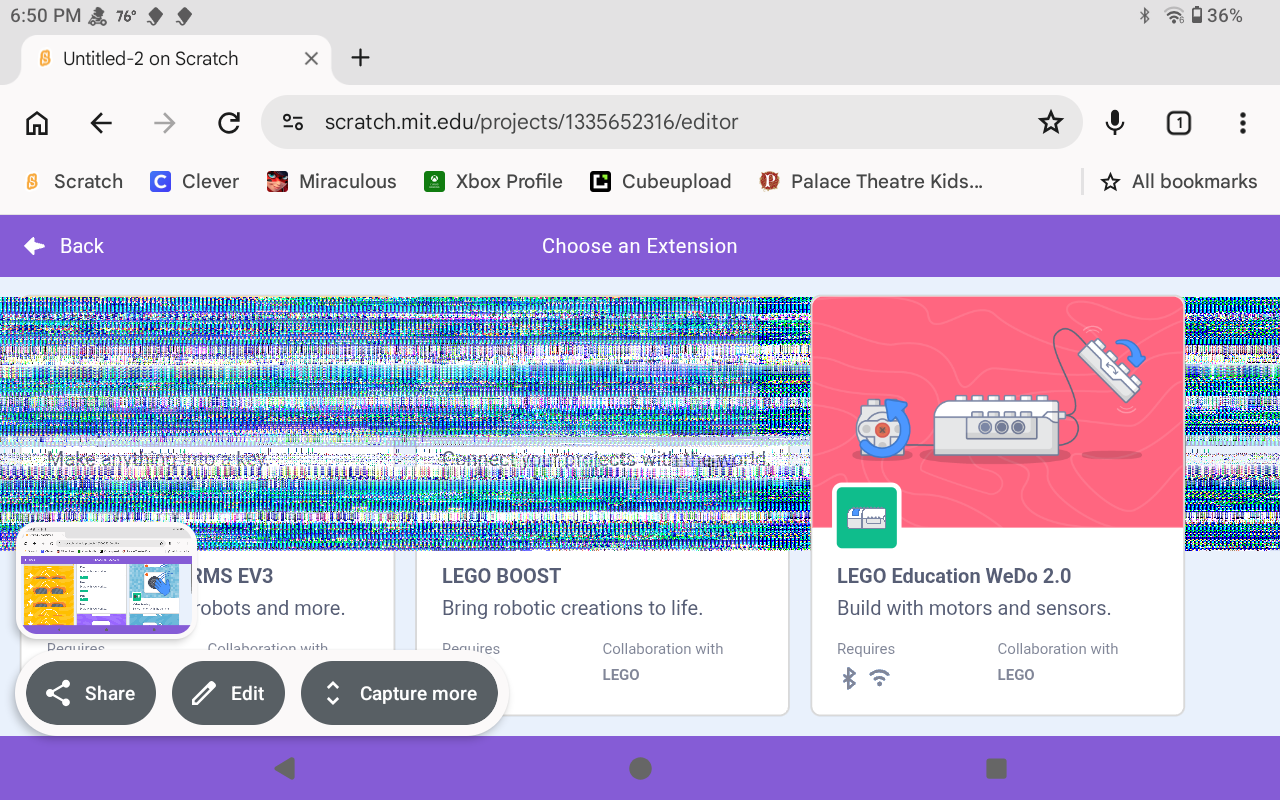Click LEGO collaboration label on WeDo card
Screen dimensions: 1280x800
point(1016,675)
